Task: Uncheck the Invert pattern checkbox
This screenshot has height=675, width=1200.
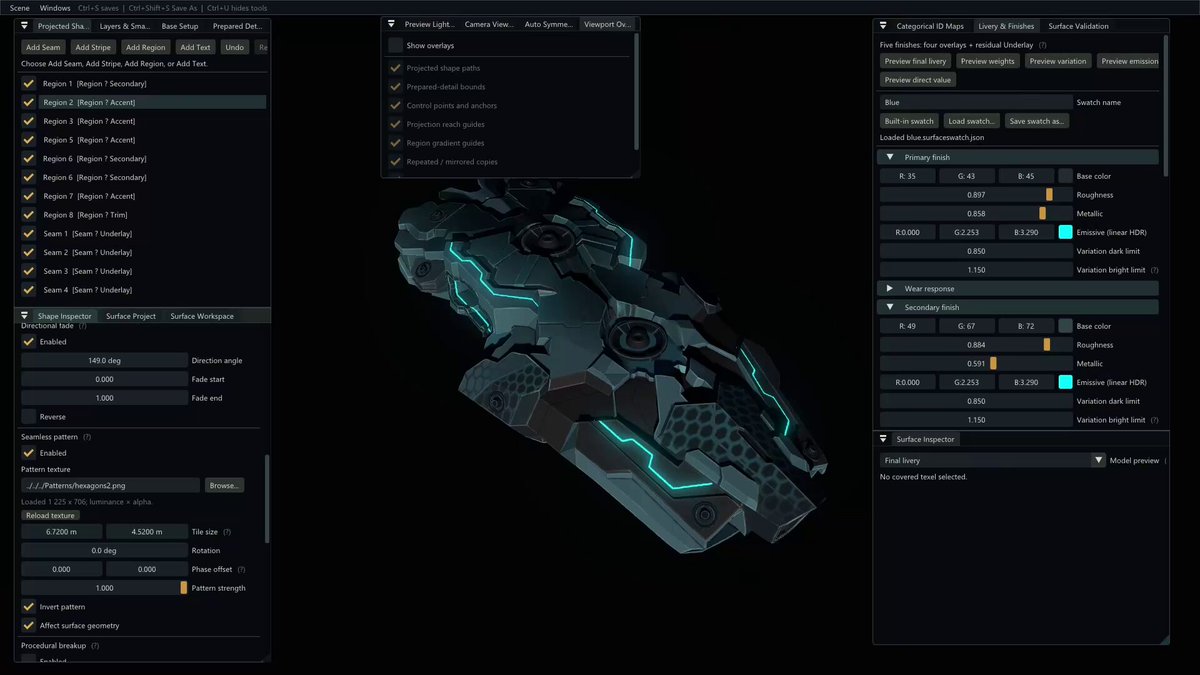Action: [29, 607]
